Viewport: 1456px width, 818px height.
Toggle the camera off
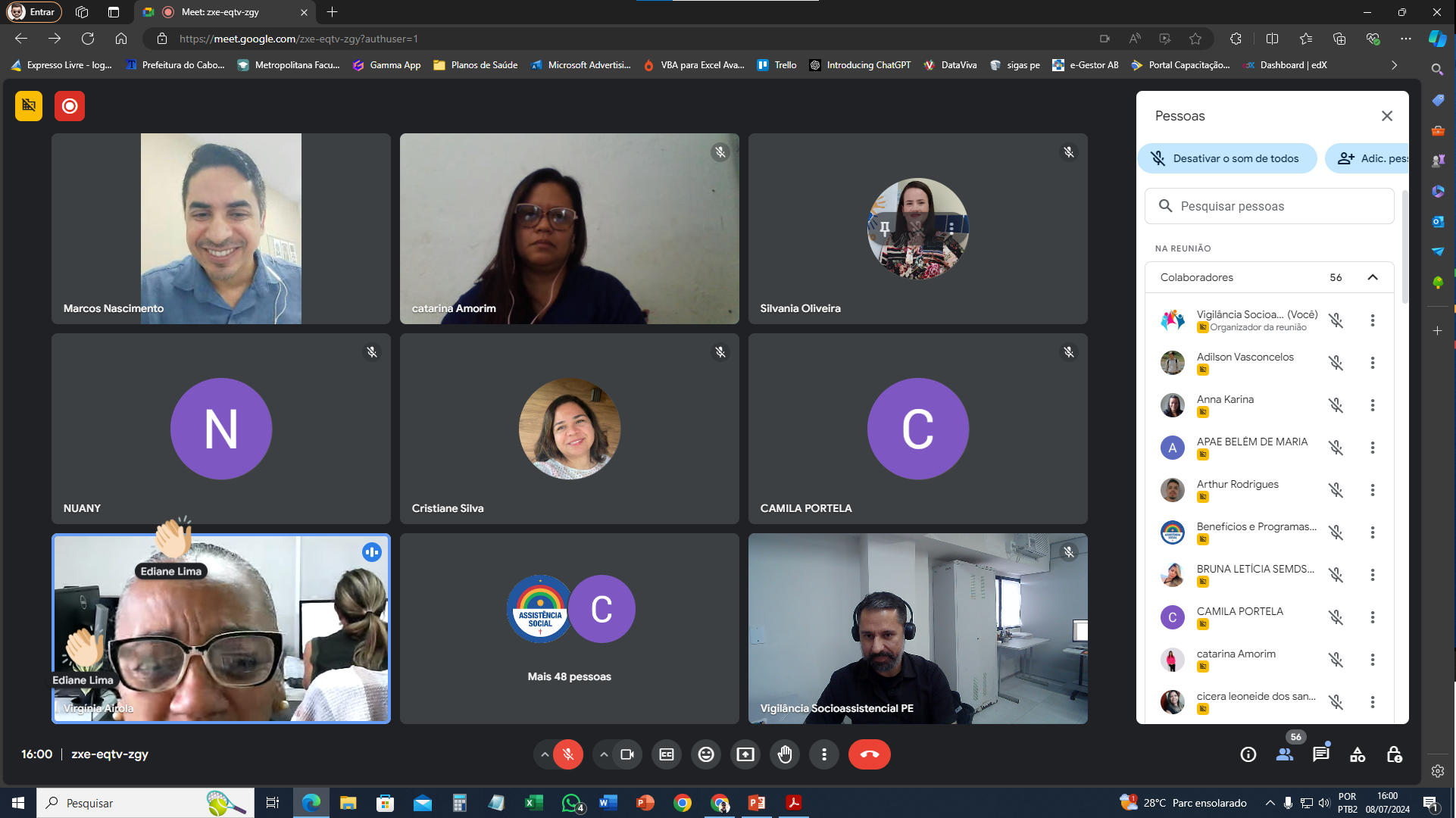click(x=627, y=754)
